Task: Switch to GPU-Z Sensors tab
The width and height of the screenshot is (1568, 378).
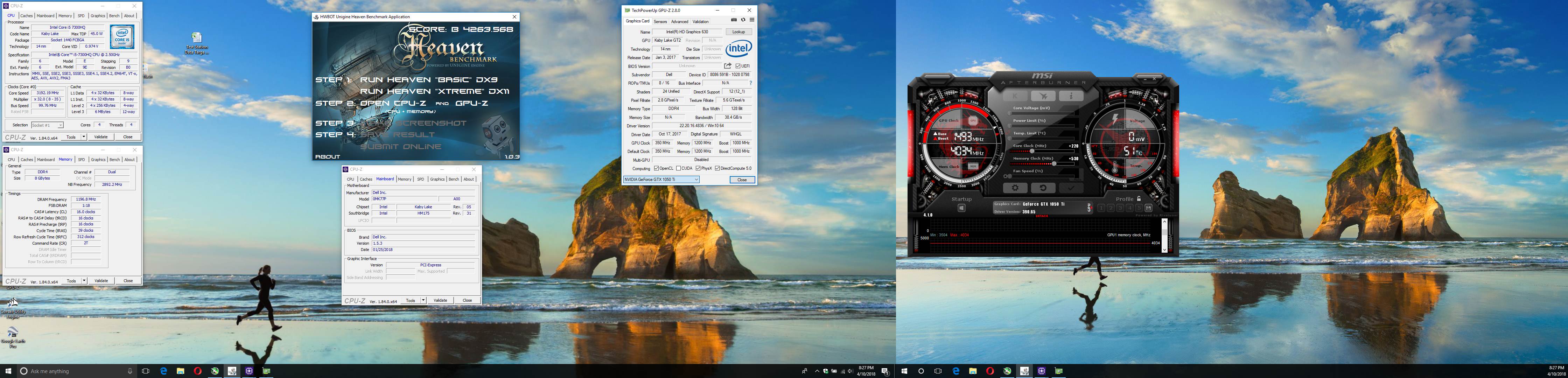Action: 660,21
